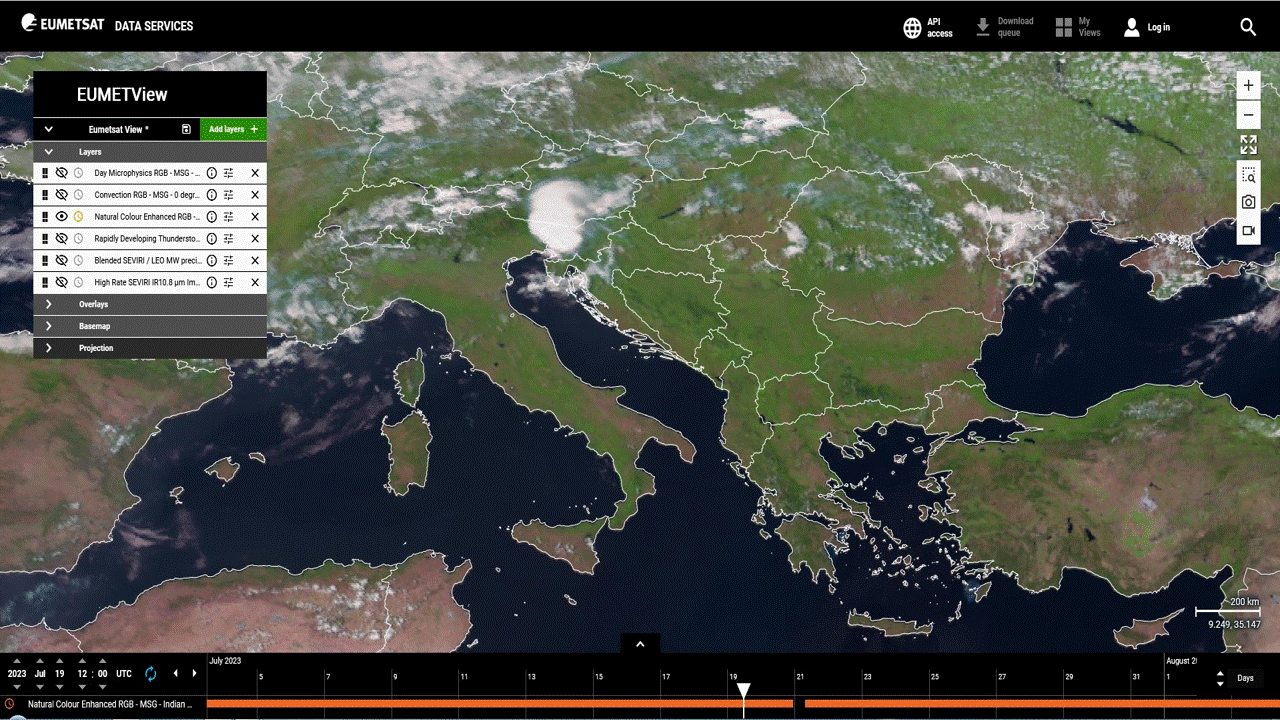Open the Download queue
The image size is (1280, 720).
1005,27
